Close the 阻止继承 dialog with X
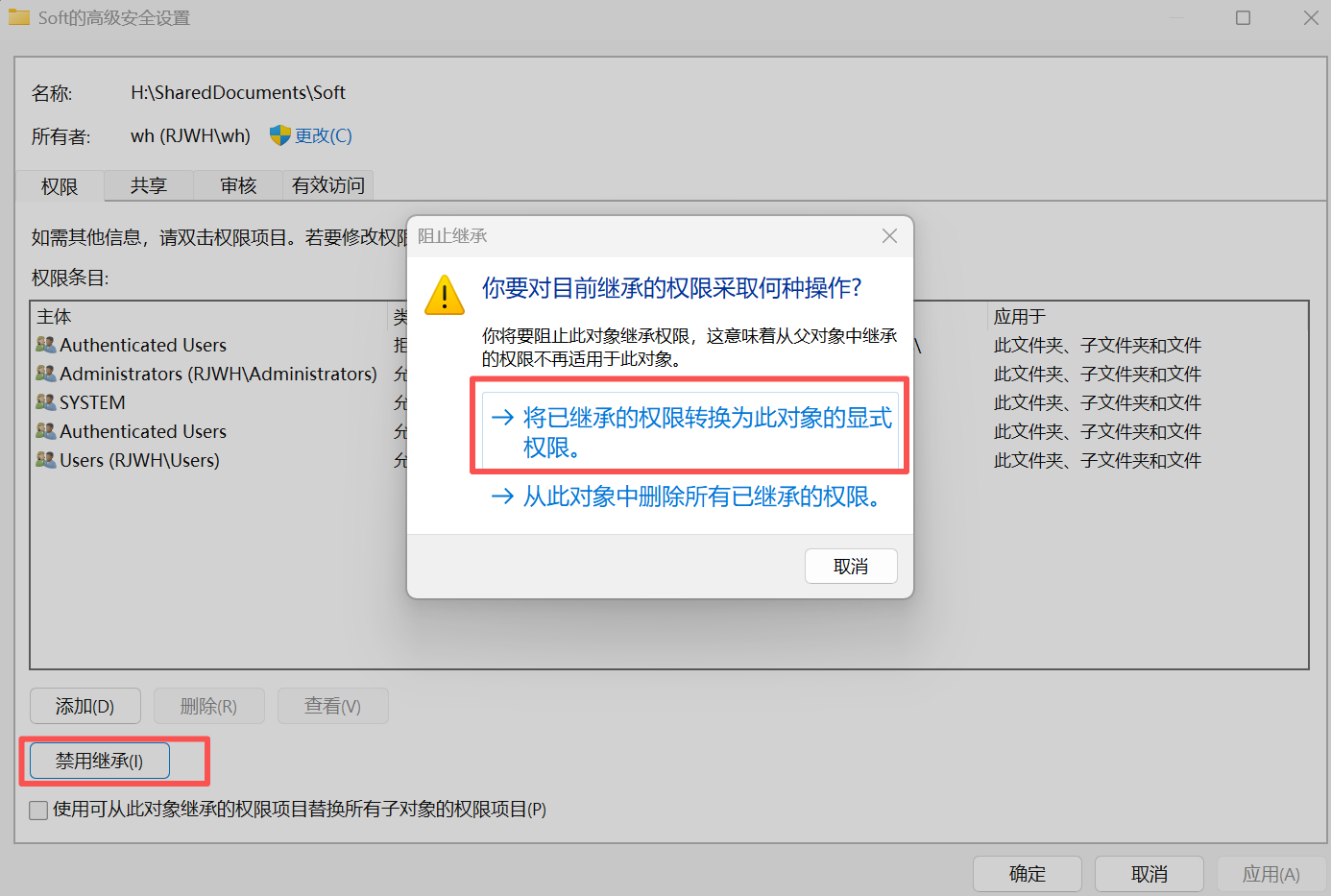This screenshot has height=896, width=1331. point(889,236)
